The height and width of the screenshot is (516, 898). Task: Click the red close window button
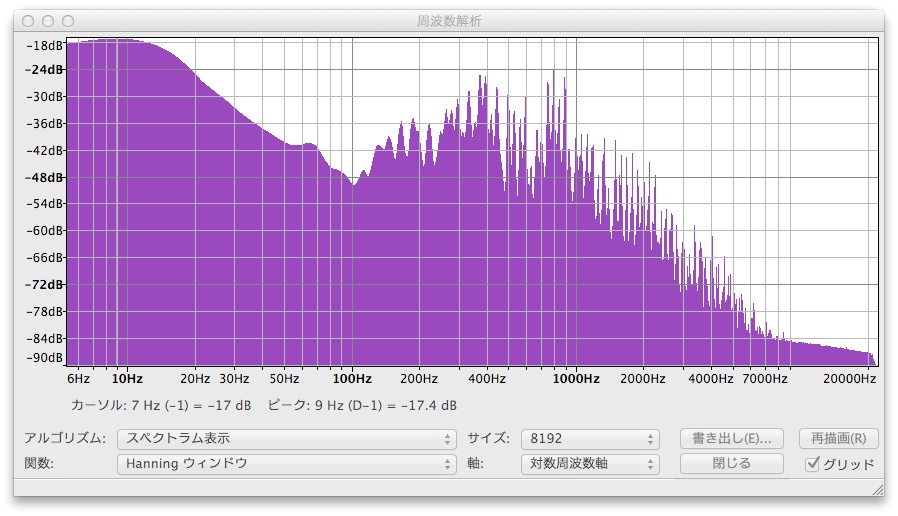tap(28, 21)
